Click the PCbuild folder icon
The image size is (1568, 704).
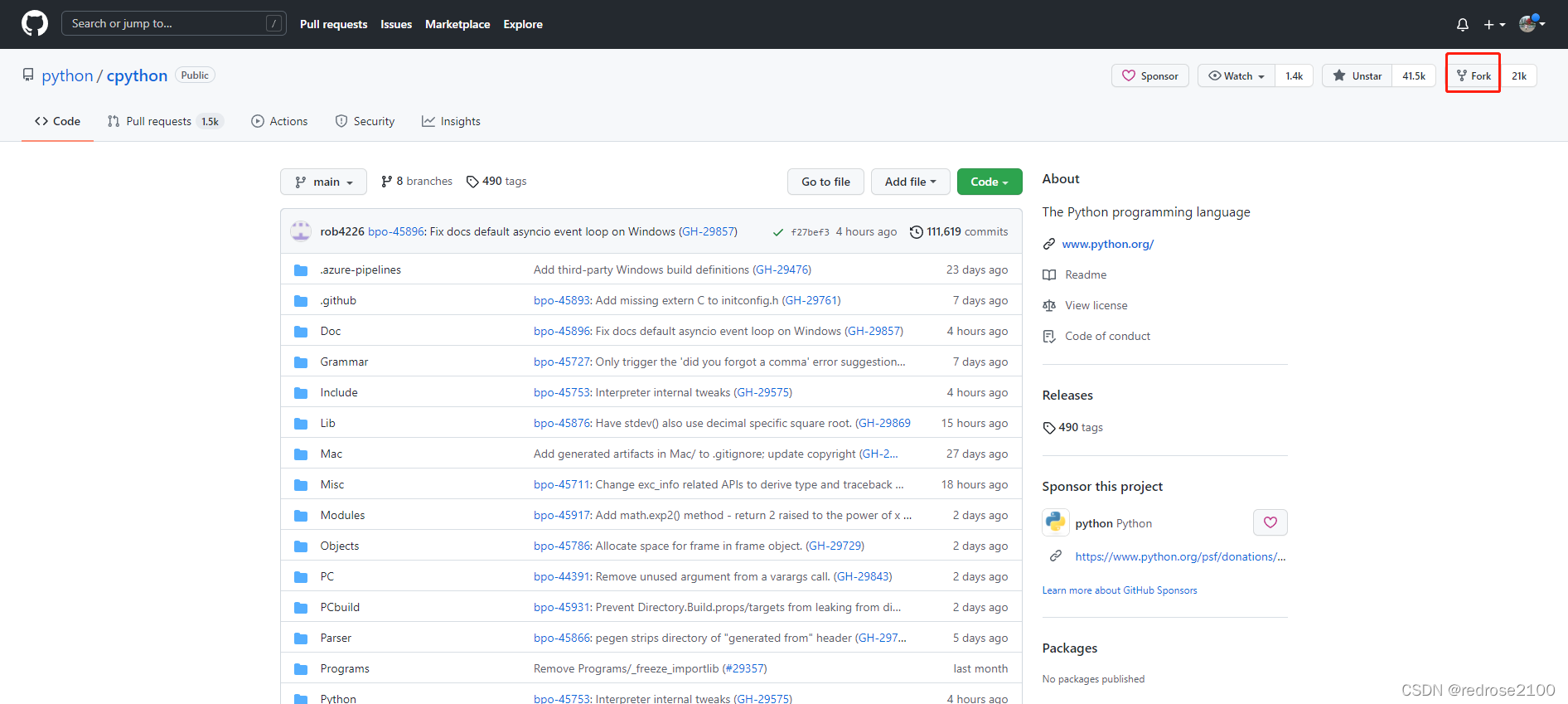[x=301, y=608]
